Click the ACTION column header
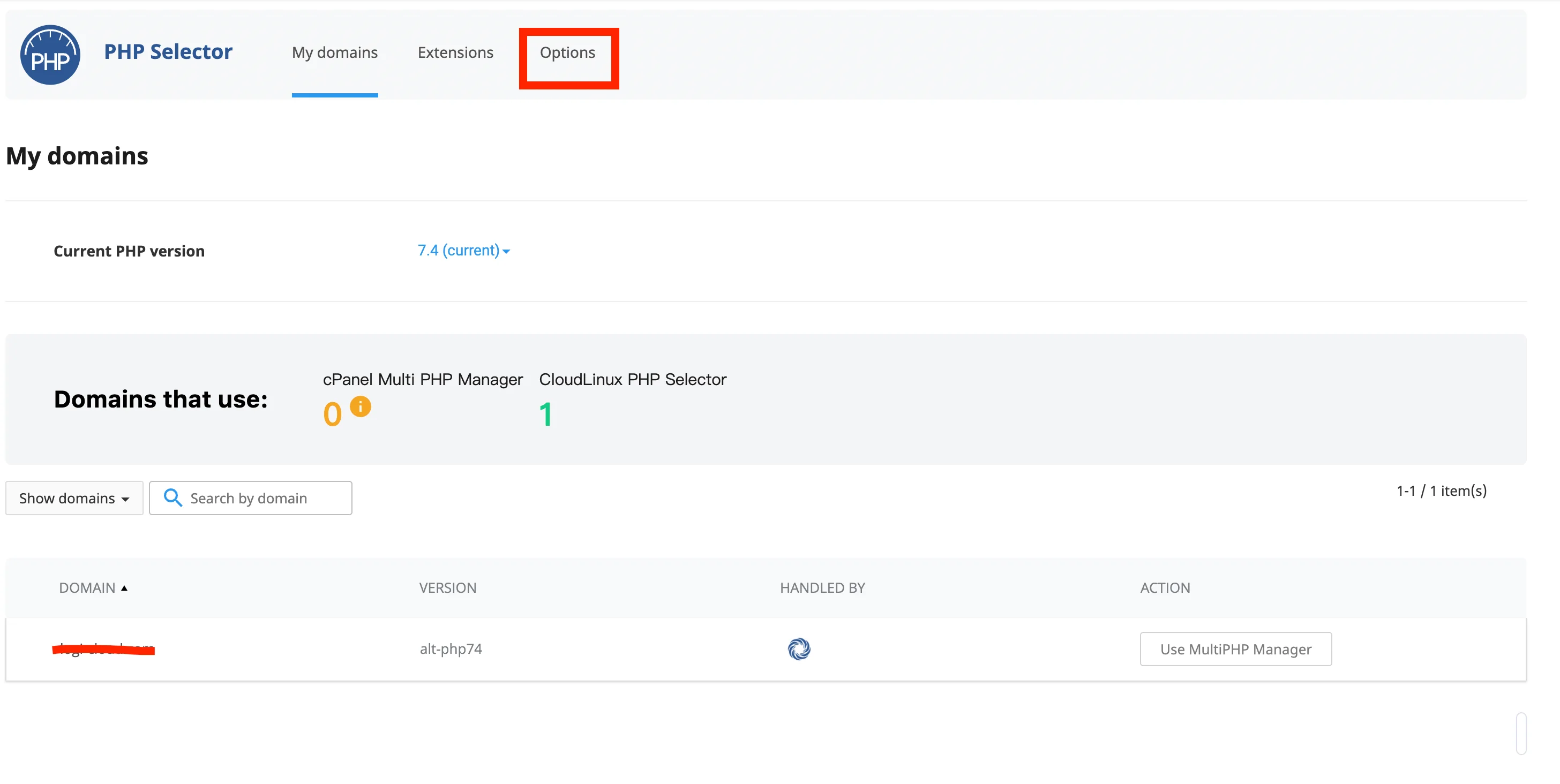This screenshot has width=1560, height=784. (x=1165, y=588)
